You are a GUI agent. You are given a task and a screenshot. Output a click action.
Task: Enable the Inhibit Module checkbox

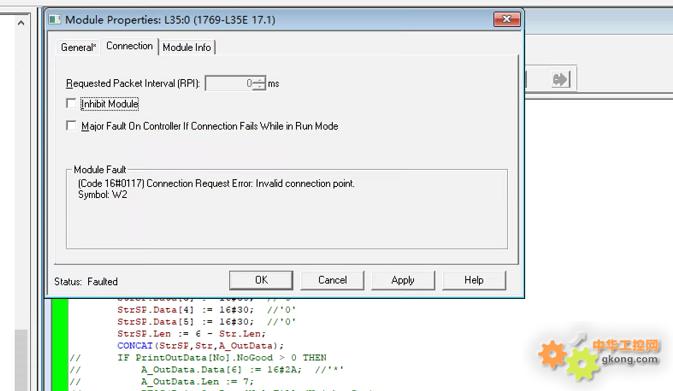(71, 103)
